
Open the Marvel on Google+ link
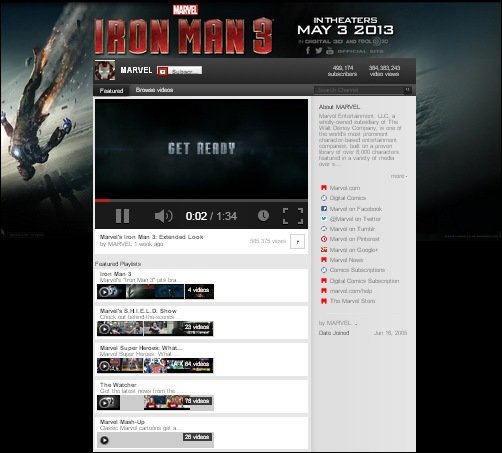point(353,250)
